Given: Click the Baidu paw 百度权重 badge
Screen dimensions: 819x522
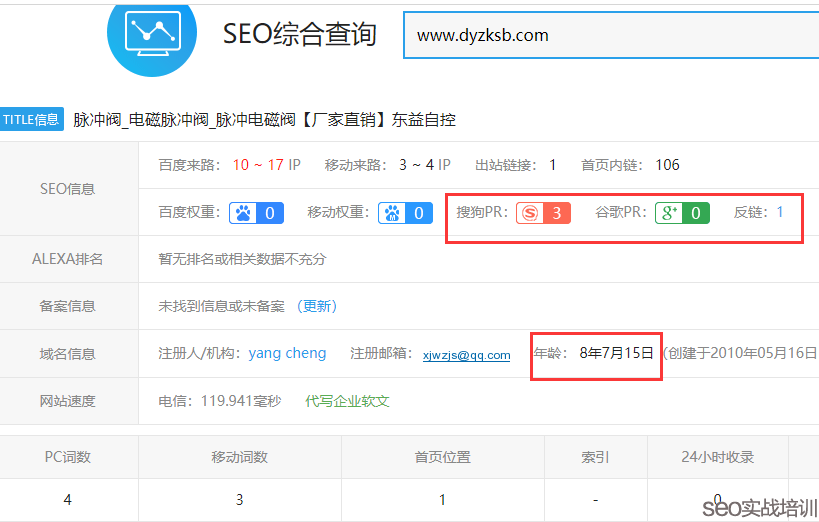Looking at the screenshot, I should tap(256, 213).
